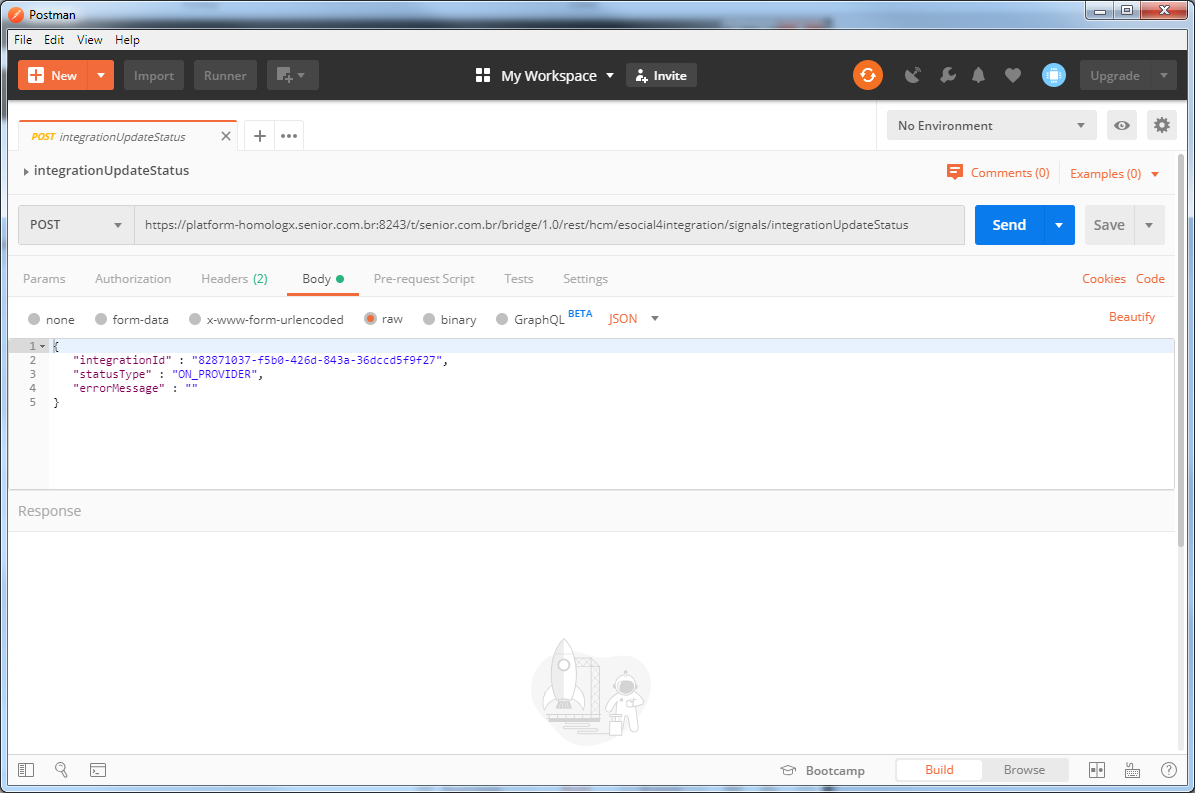
Task: Close the integrationUpdateStatus tab
Action: point(226,136)
